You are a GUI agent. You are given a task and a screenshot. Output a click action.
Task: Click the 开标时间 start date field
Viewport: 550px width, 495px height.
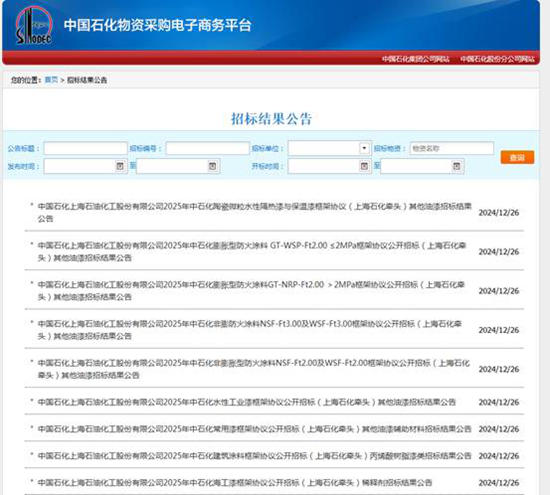coord(329,166)
